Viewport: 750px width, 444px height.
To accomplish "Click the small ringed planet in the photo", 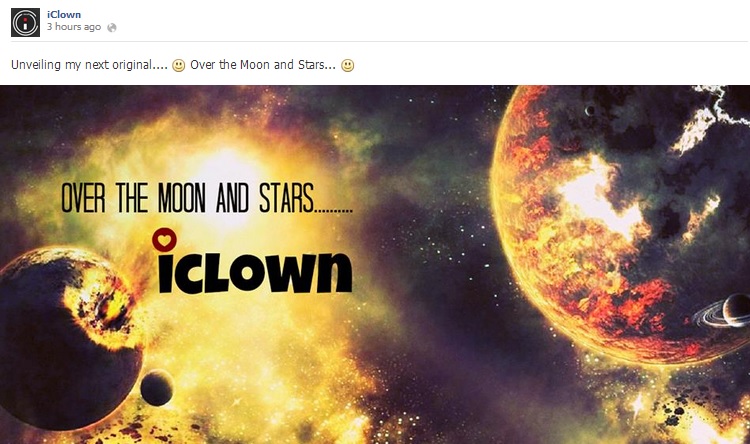I will coord(726,312).
